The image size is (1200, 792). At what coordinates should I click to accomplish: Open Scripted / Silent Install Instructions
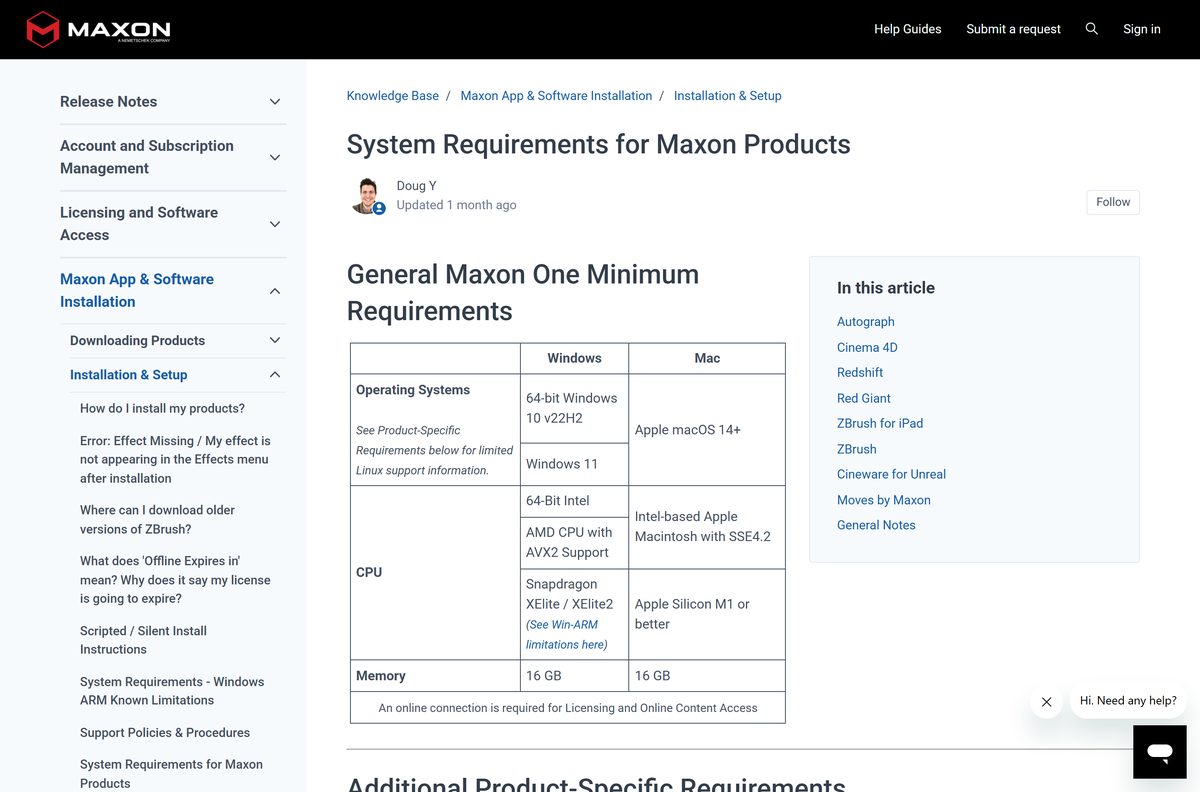(x=143, y=640)
